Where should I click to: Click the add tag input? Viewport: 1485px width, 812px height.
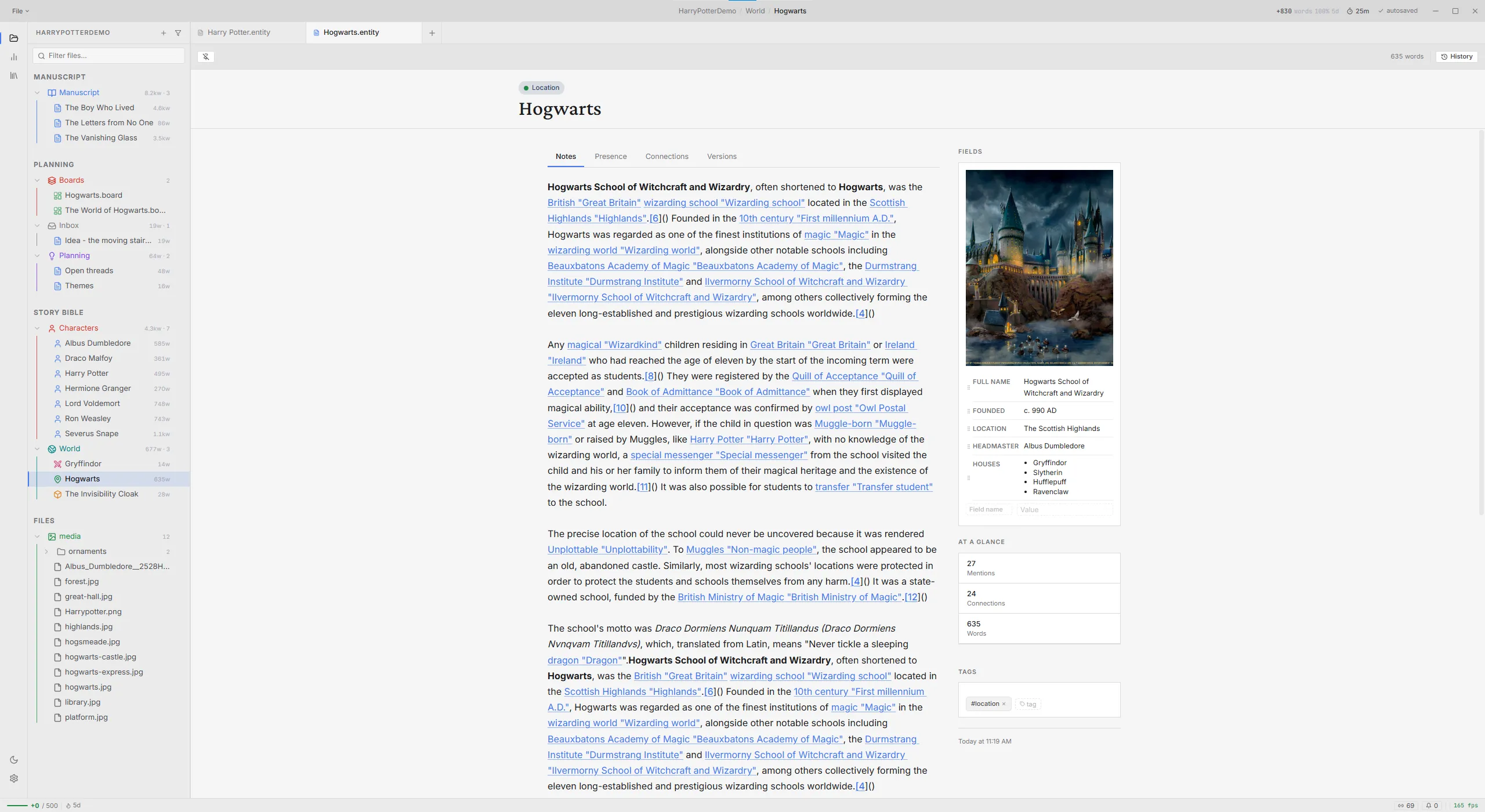click(1028, 704)
